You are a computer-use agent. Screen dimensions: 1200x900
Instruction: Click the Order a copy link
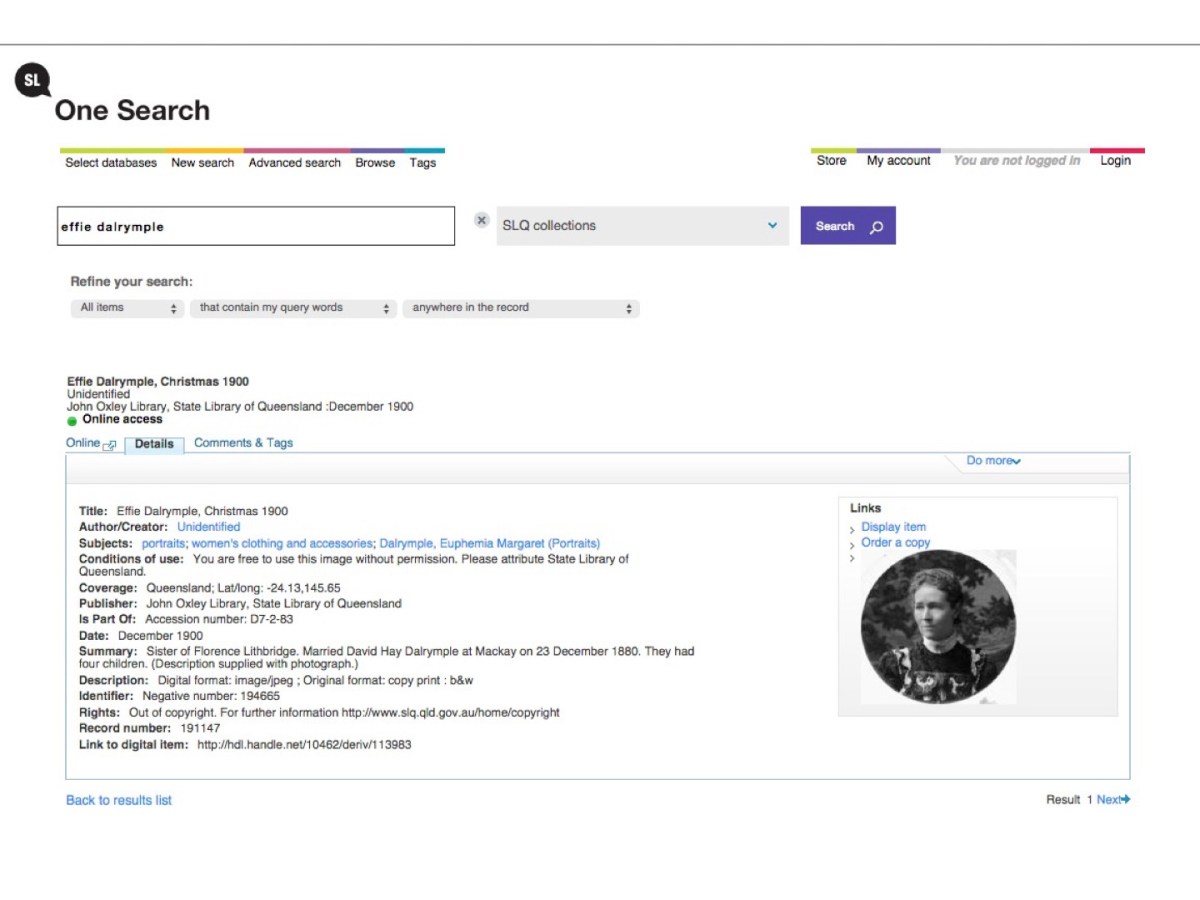(x=895, y=543)
